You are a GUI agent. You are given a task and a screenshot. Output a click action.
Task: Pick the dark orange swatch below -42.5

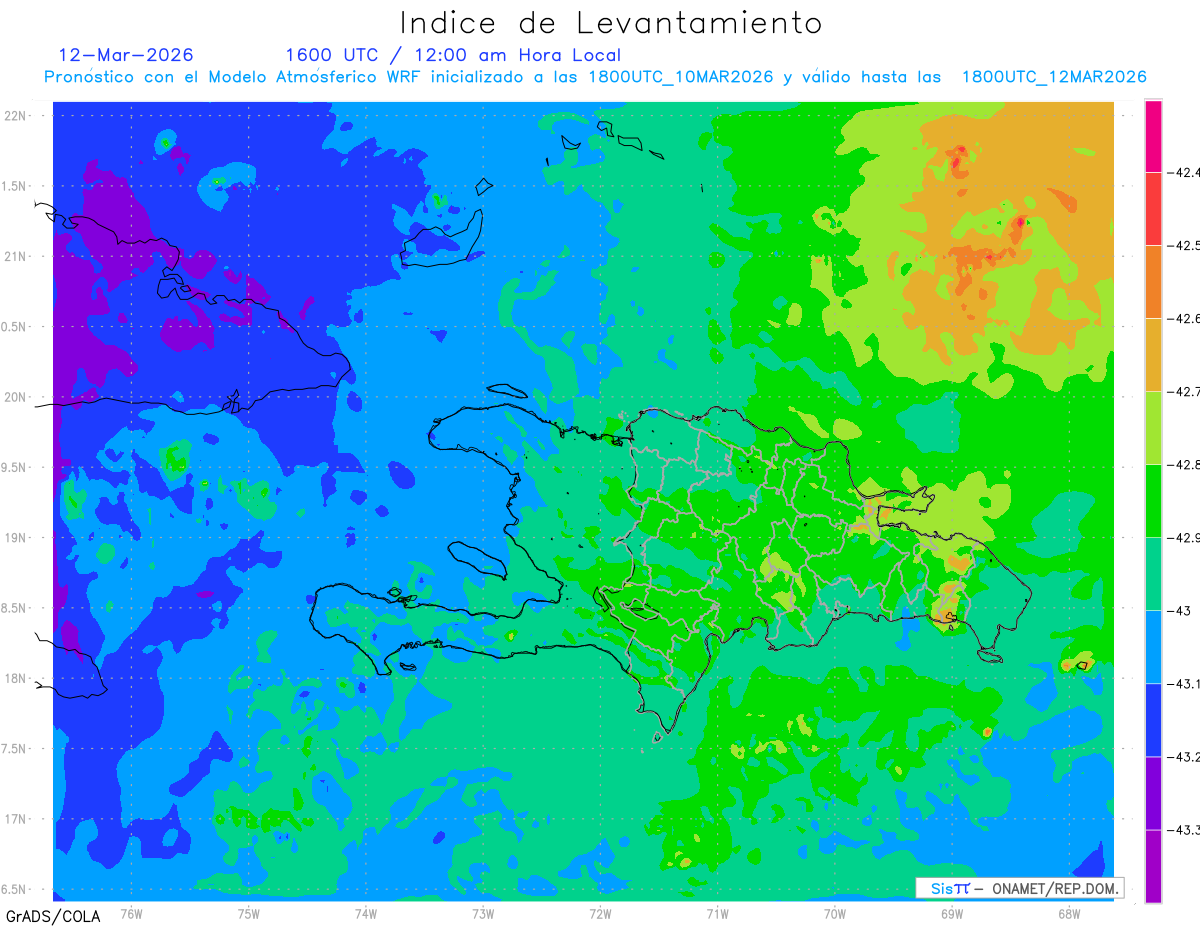click(x=1153, y=282)
